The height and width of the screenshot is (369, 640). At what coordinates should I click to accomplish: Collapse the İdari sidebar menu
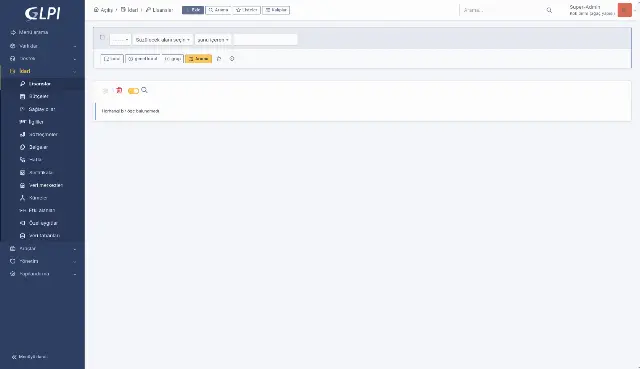(42, 71)
